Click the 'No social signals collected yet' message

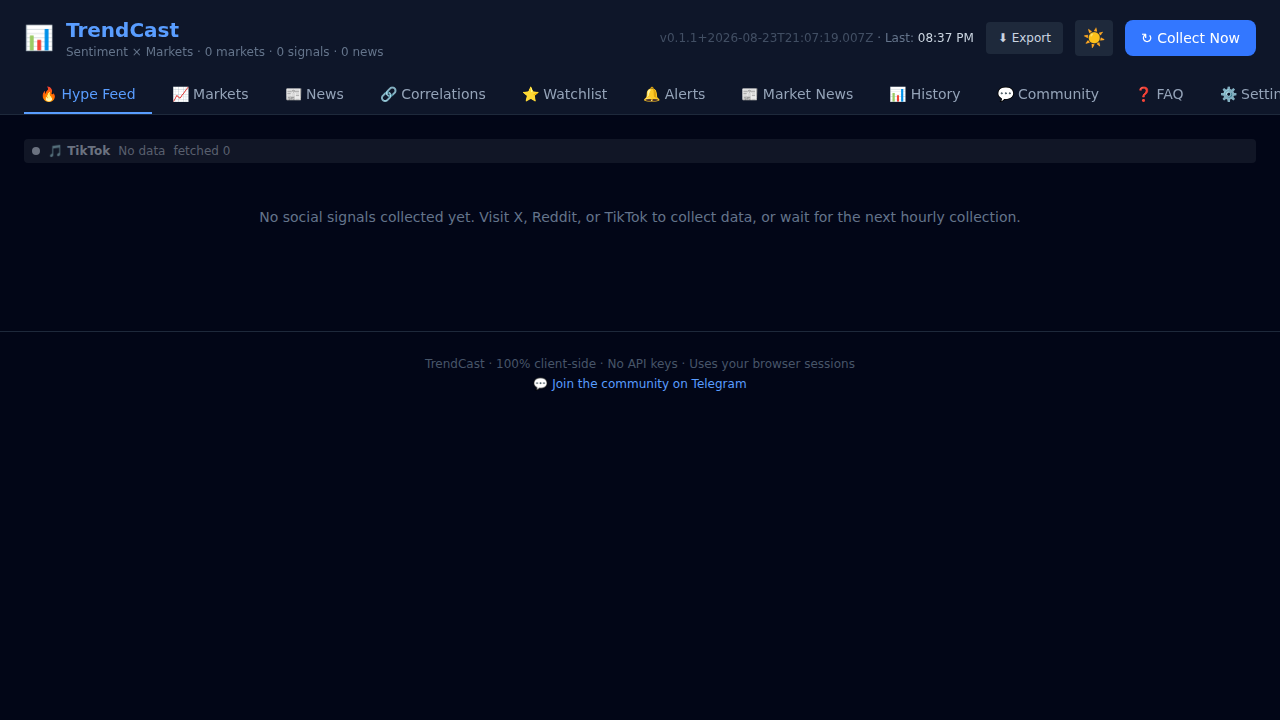(640, 217)
